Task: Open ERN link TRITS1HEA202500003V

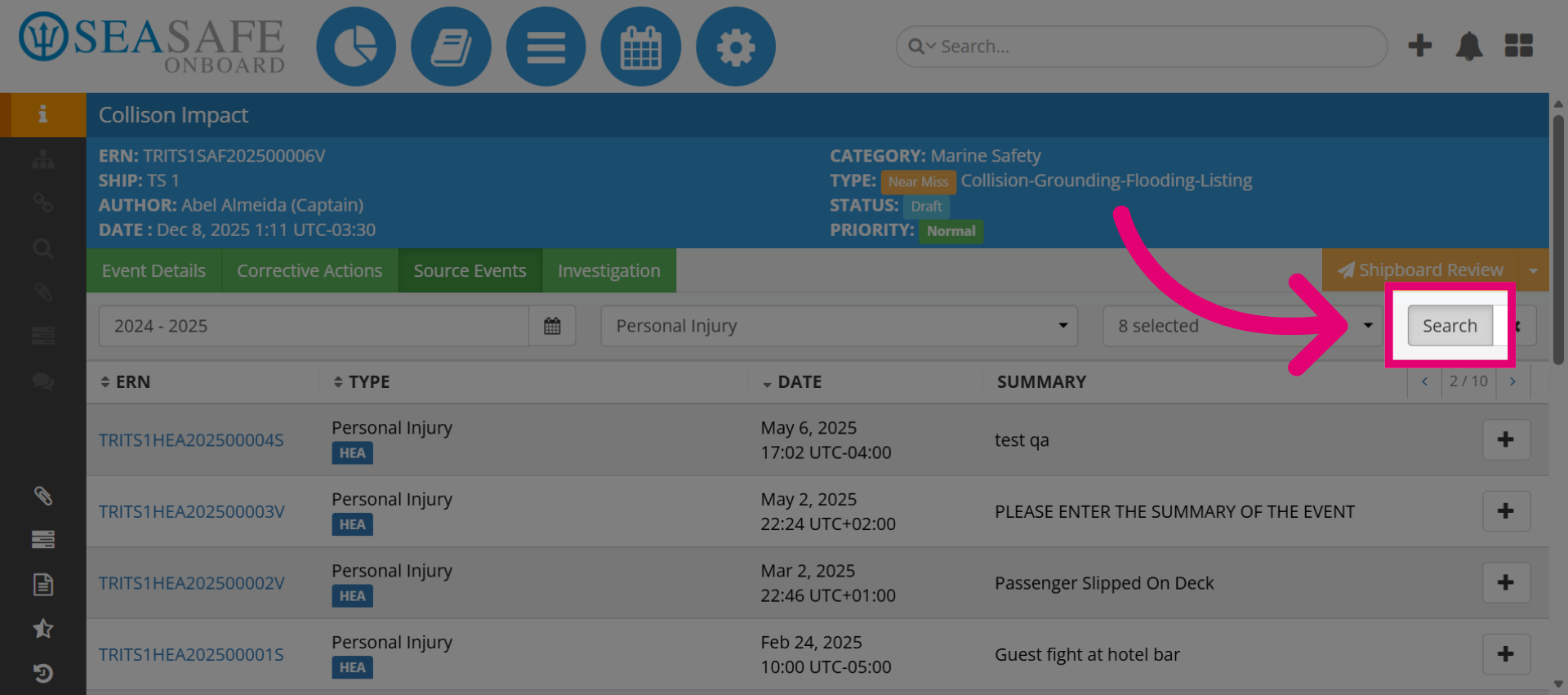Action: 192,511
